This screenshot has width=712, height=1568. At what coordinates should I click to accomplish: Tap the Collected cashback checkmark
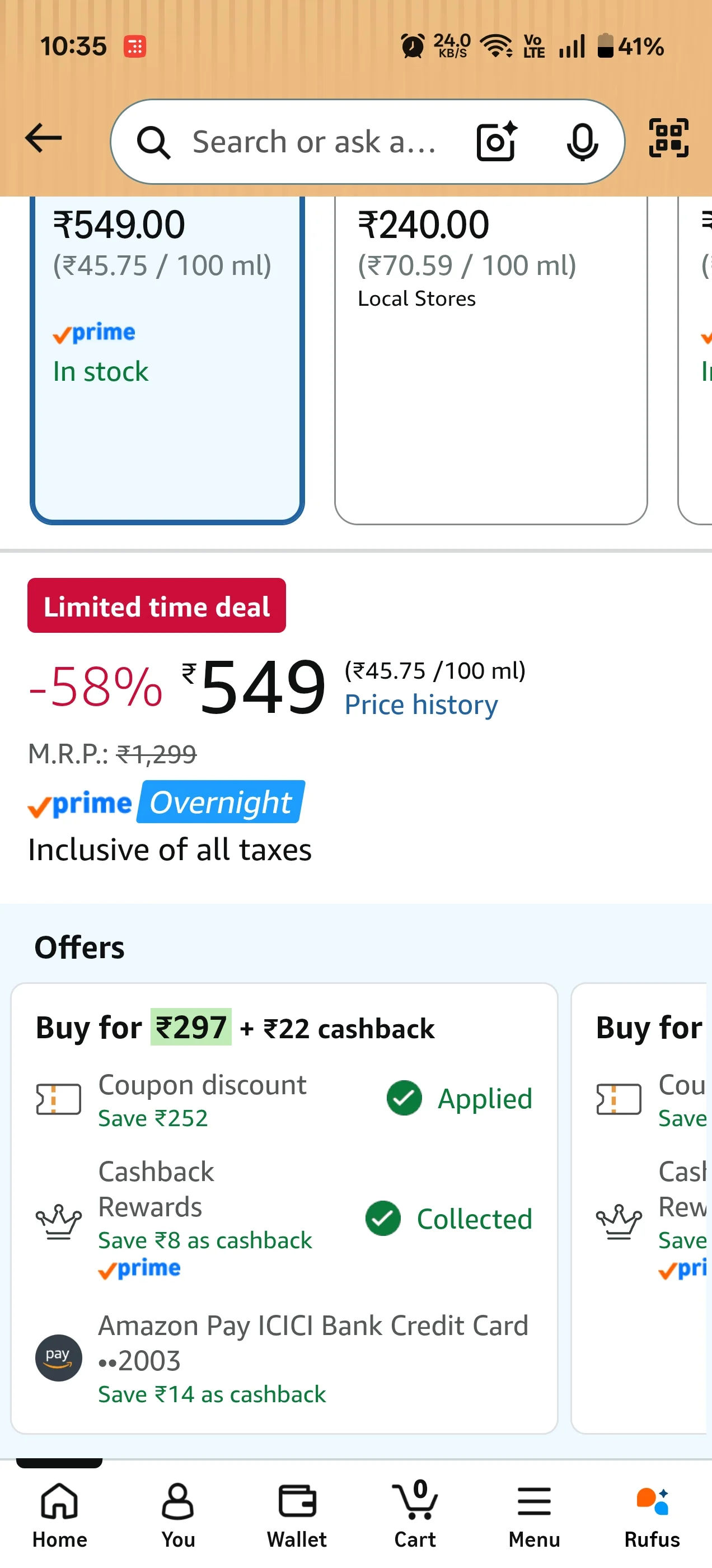coord(383,1219)
